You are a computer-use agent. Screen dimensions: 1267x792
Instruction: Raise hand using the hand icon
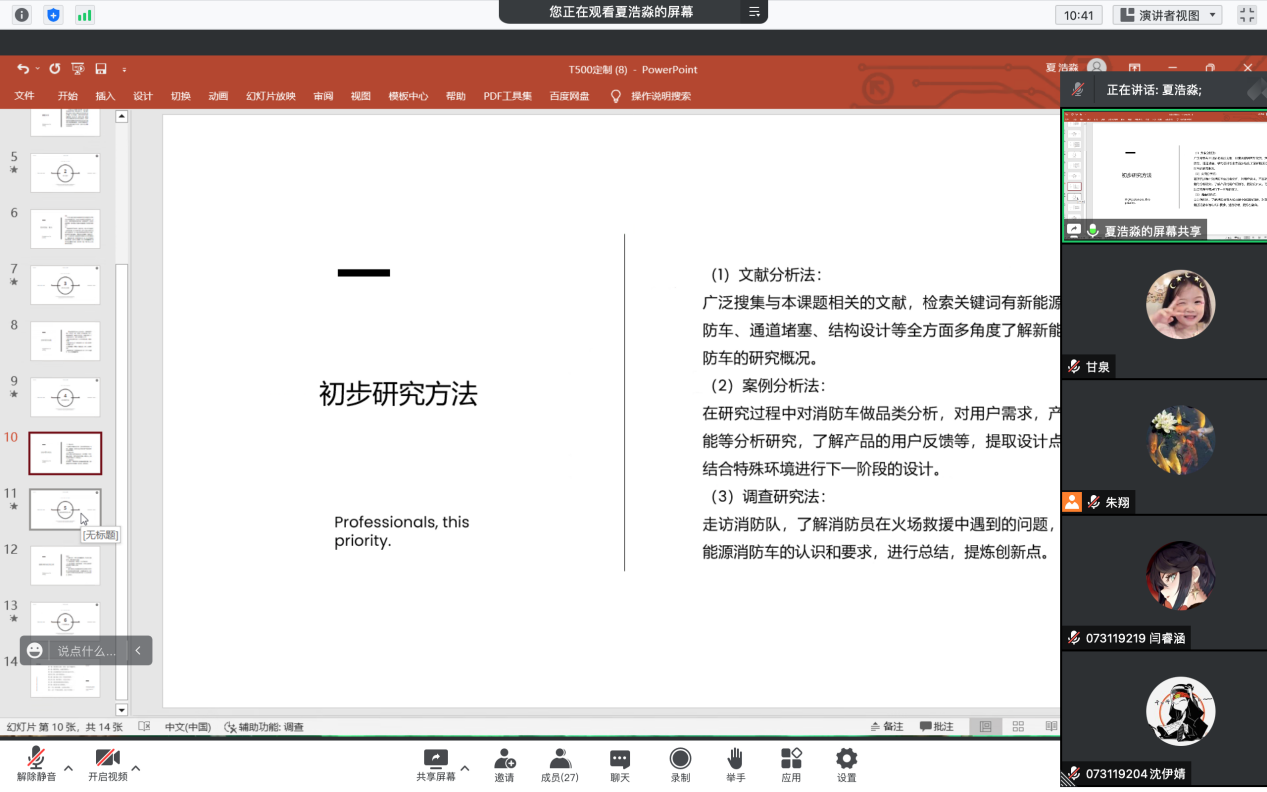pyautogui.click(x=735, y=759)
